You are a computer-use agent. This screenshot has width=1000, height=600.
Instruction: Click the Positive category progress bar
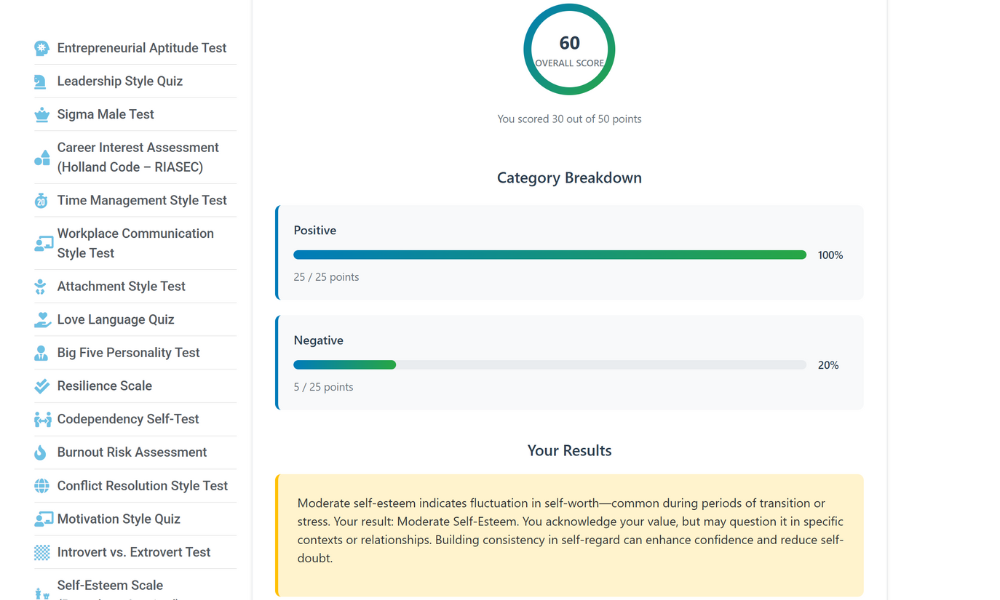click(x=548, y=255)
